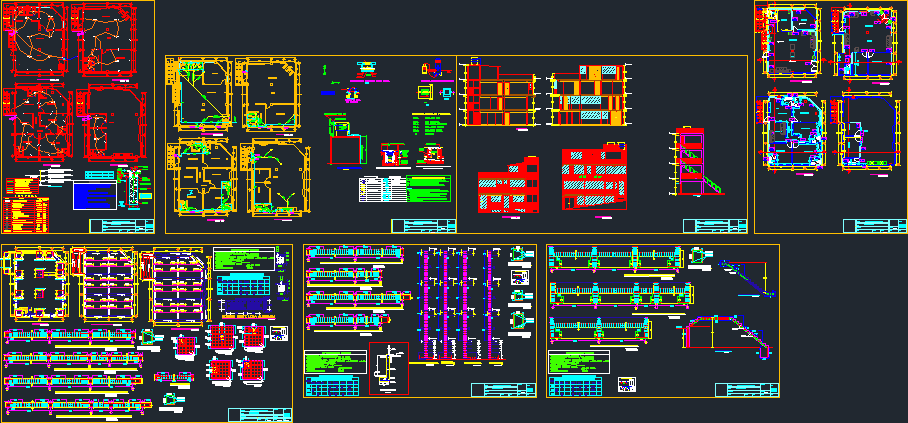Click the green notes block beside red-outlined detail

336,362
